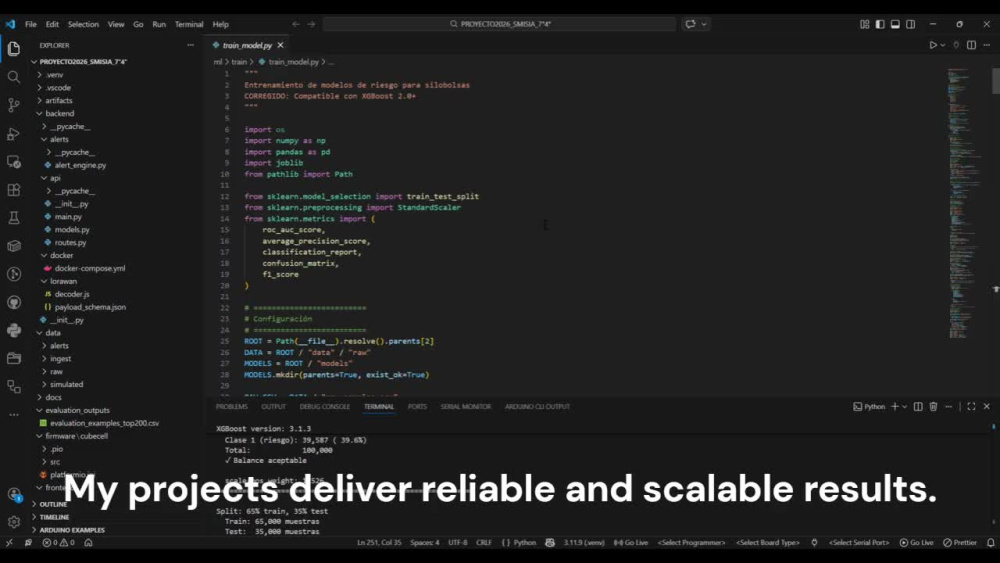
Task: Open the GitHub icon in activity bar
Action: click(13, 302)
